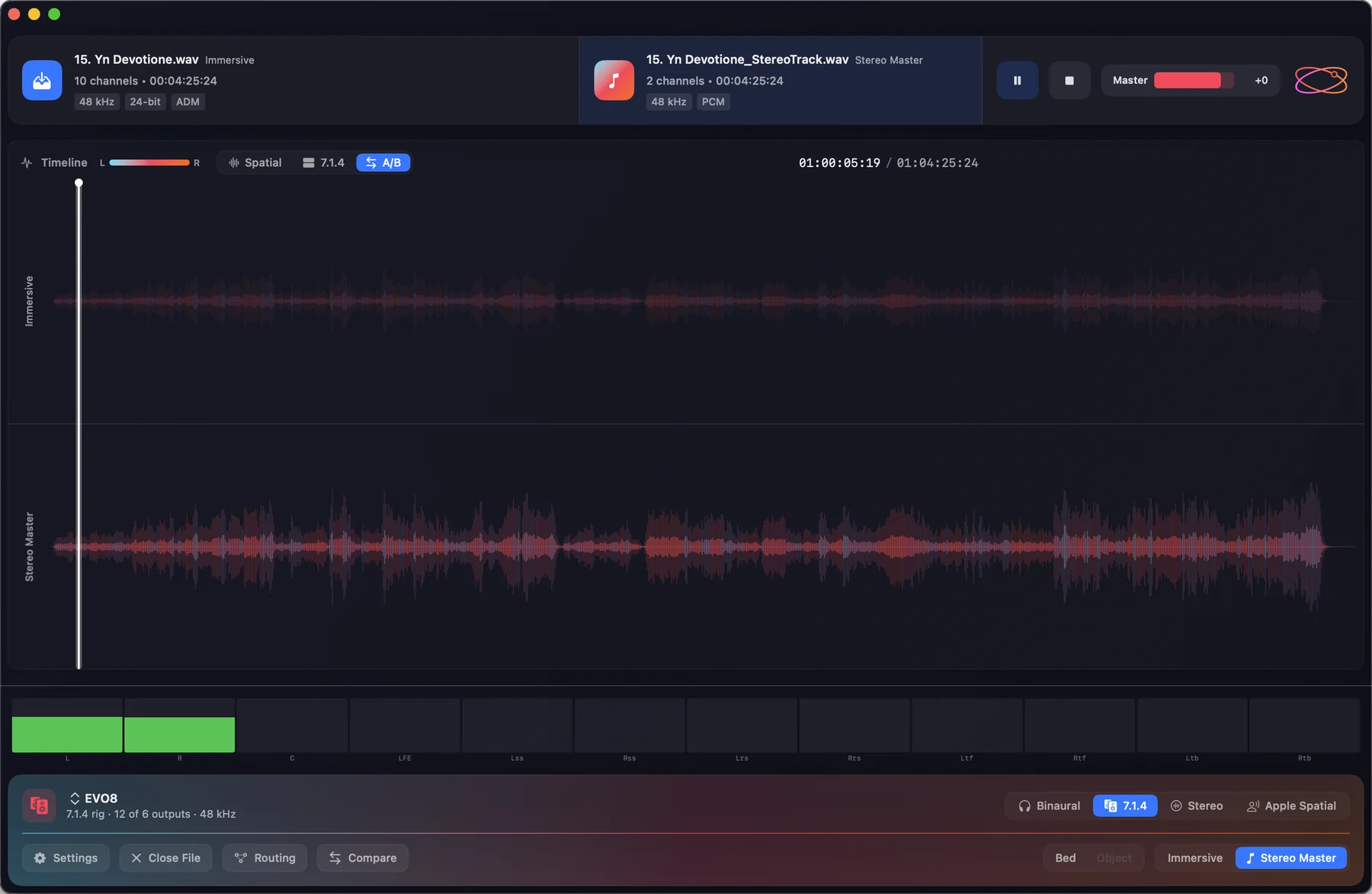Click the total duration 01:04:25:24
Viewport: 1372px width, 894px height.
[938, 163]
